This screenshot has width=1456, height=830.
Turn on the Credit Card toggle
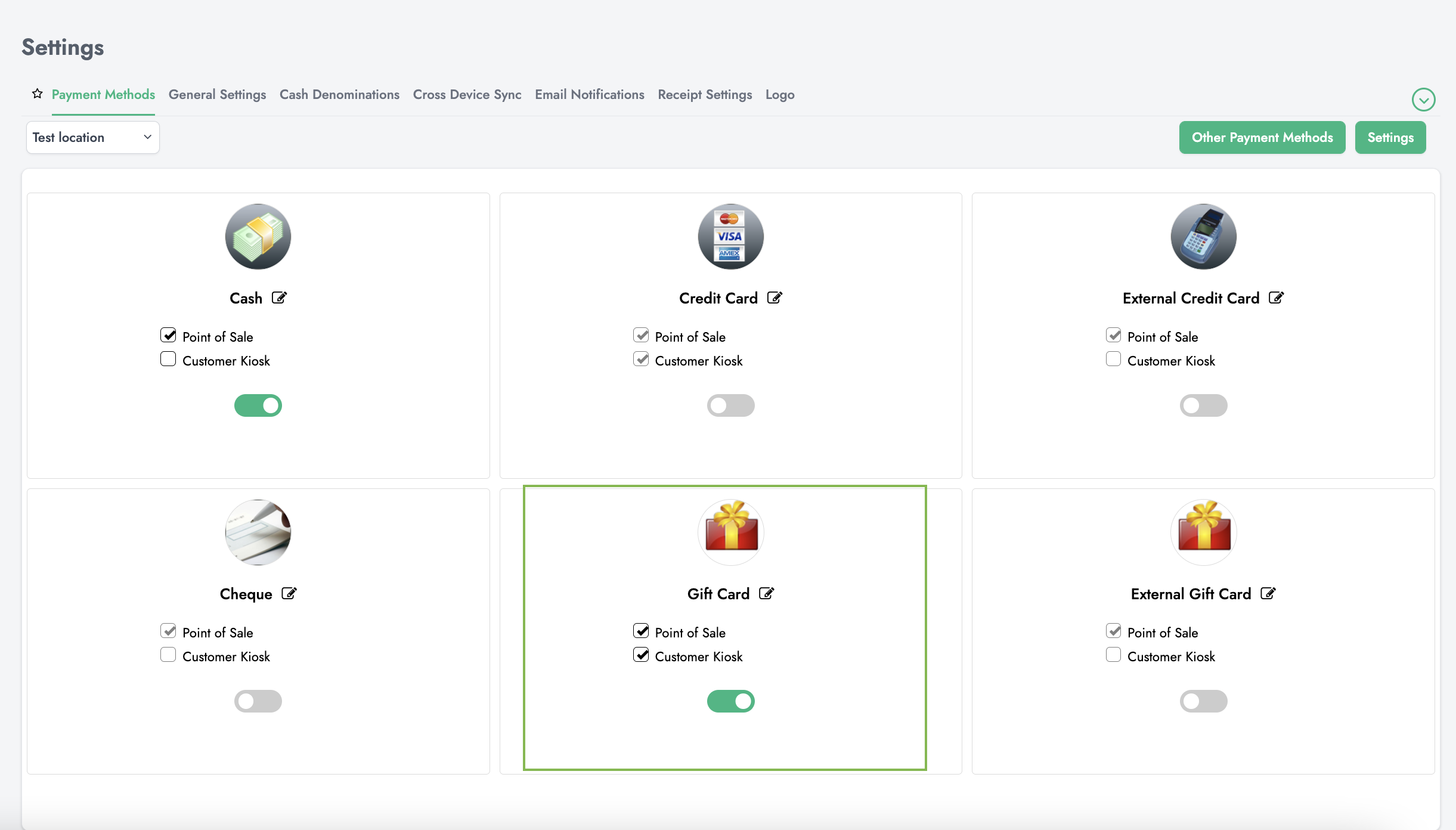[730, 405]
